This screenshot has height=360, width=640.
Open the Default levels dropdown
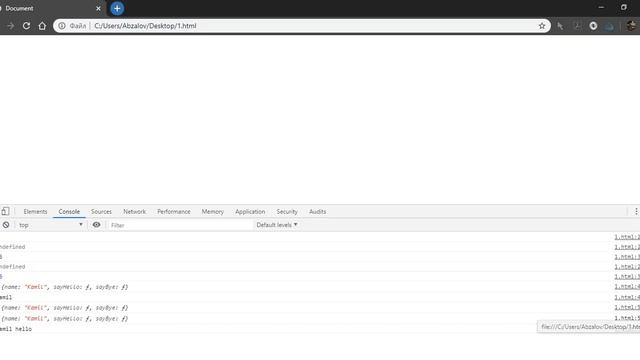[277, 225]
